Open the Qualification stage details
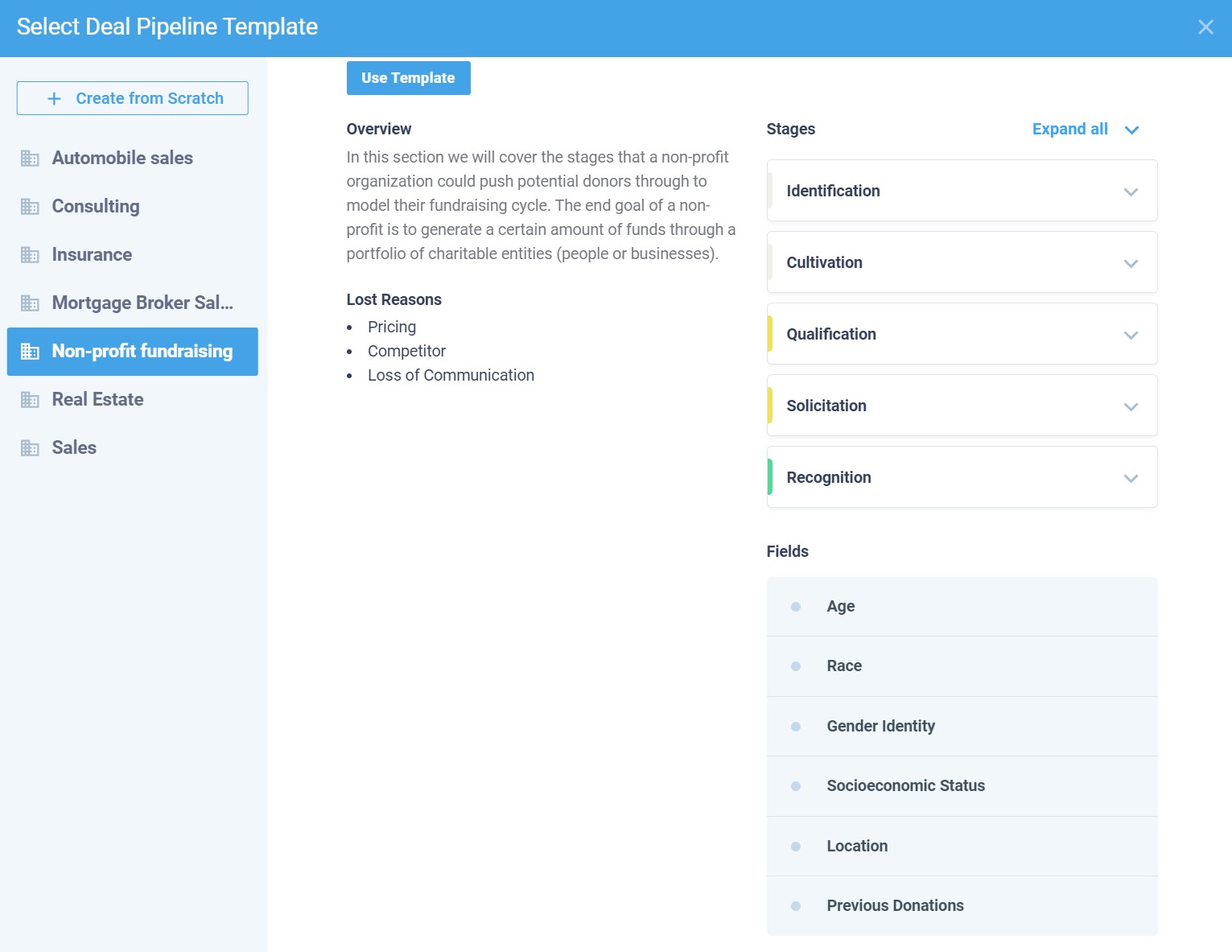This screenshot has height=952, width=1232. (x=1130, y=335)
